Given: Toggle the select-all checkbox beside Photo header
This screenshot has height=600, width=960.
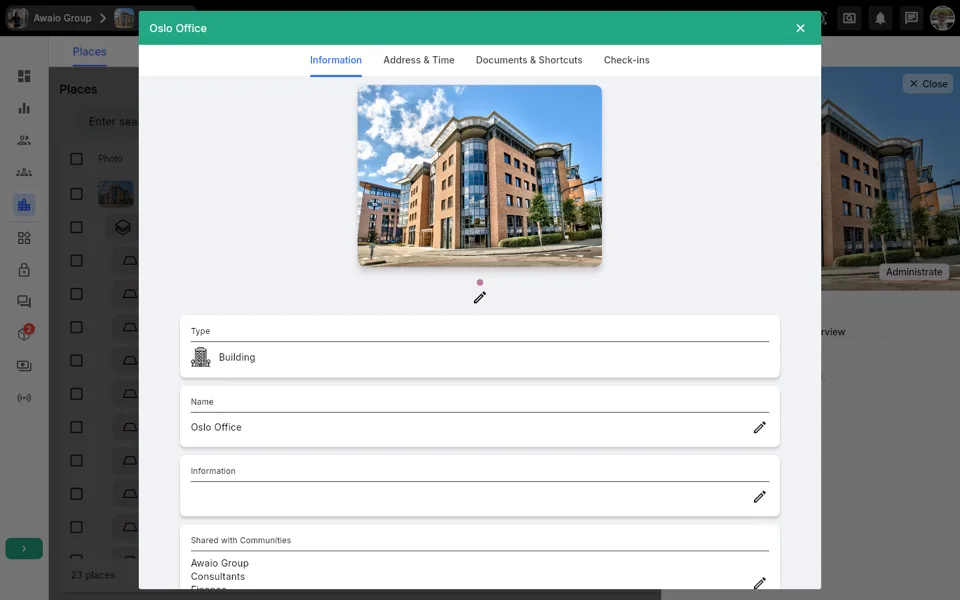Looking at the screenshot, I should [x=77, y=159].
